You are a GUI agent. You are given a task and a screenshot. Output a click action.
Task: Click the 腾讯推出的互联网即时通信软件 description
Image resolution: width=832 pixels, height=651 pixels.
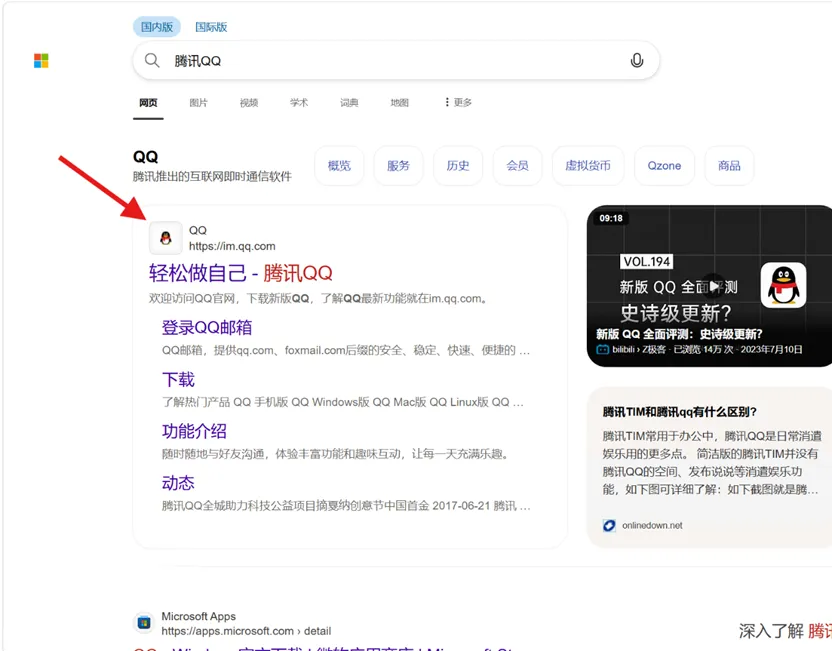click(x=212, y=176)
